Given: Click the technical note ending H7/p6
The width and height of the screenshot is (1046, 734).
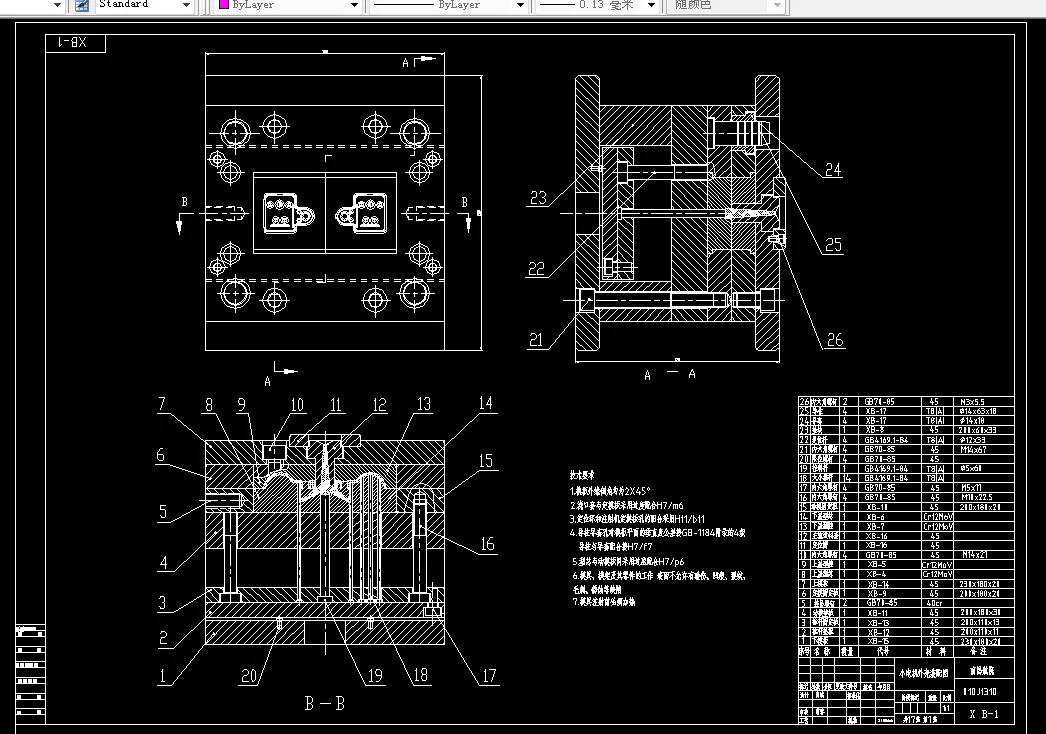Looking at the screenshot, I should coord(628,562).
